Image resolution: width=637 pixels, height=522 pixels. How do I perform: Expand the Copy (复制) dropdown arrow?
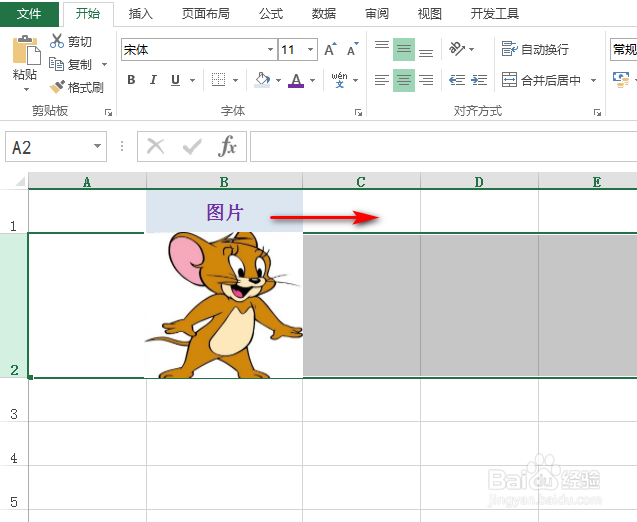[104, 64]
